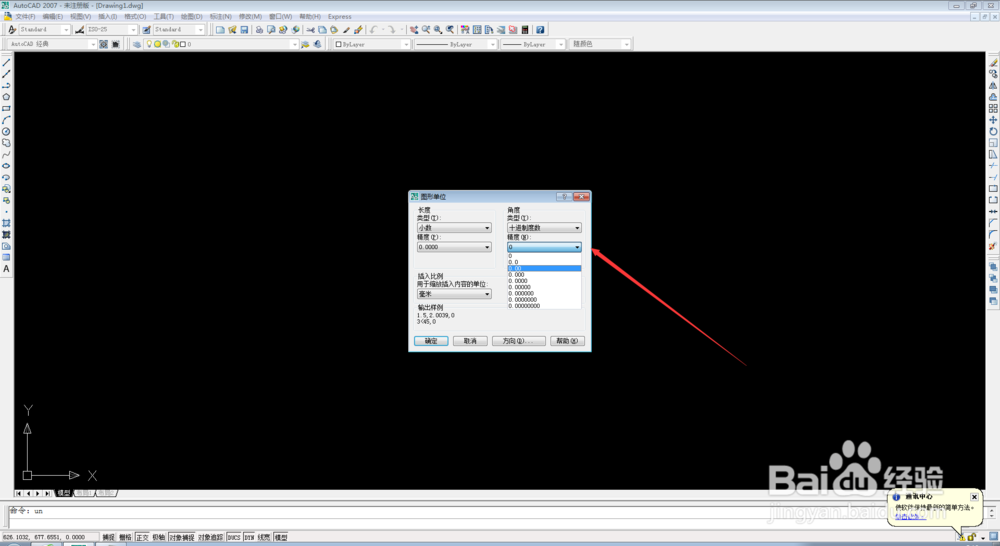Open the AutoCAD 经典 workspace dropdown

[x=52, y=44]
